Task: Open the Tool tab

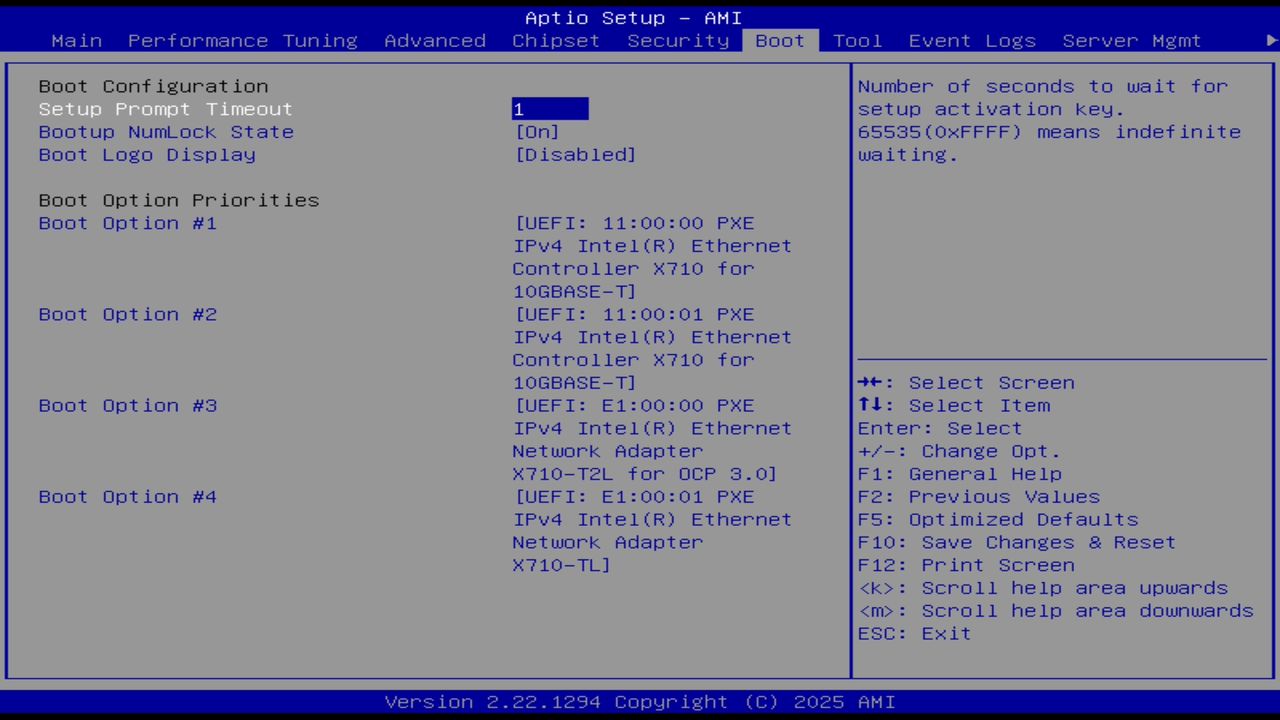Action: pos(856,41)
